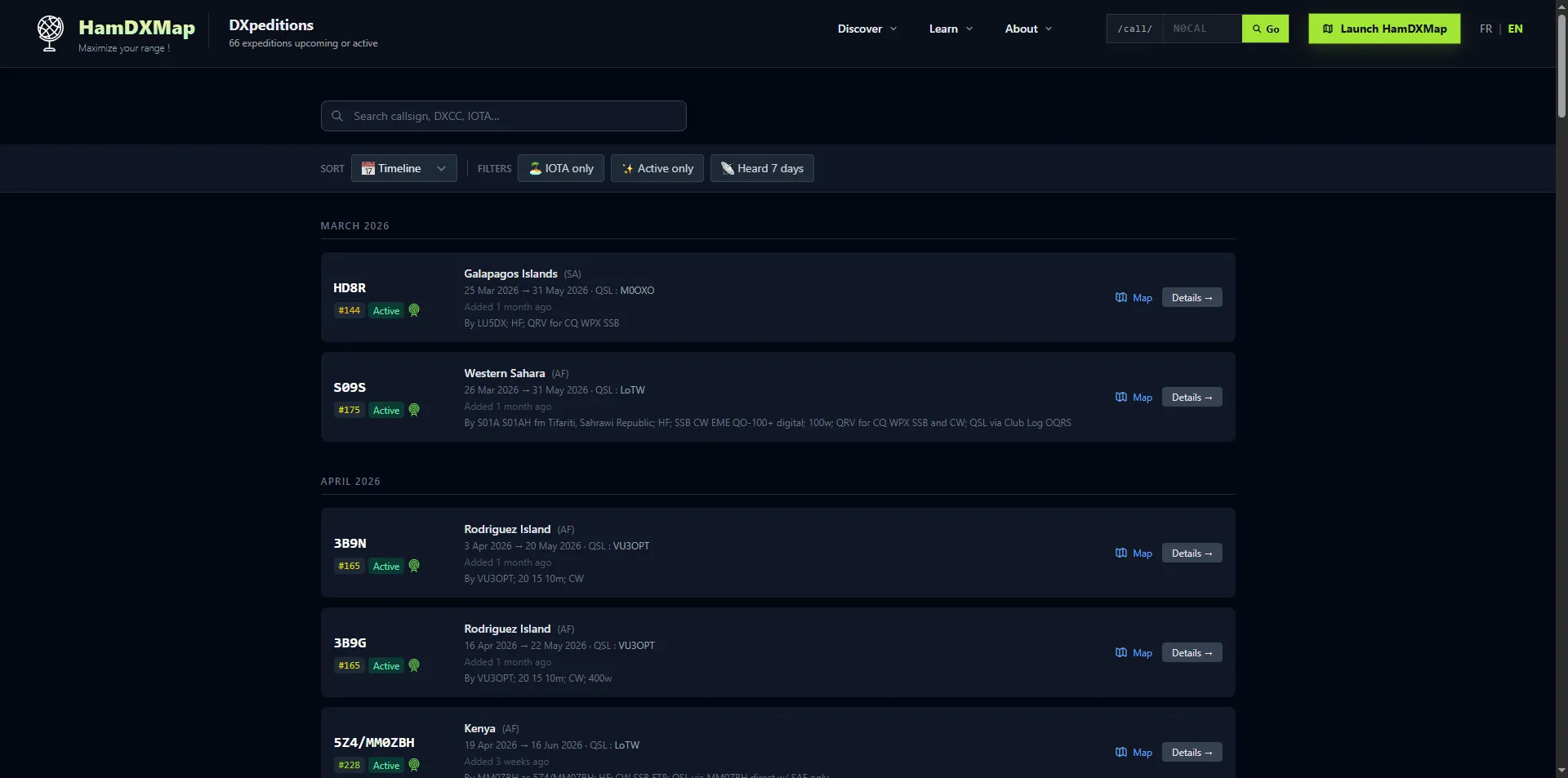Toggle the Active only filter

(657, 168)
